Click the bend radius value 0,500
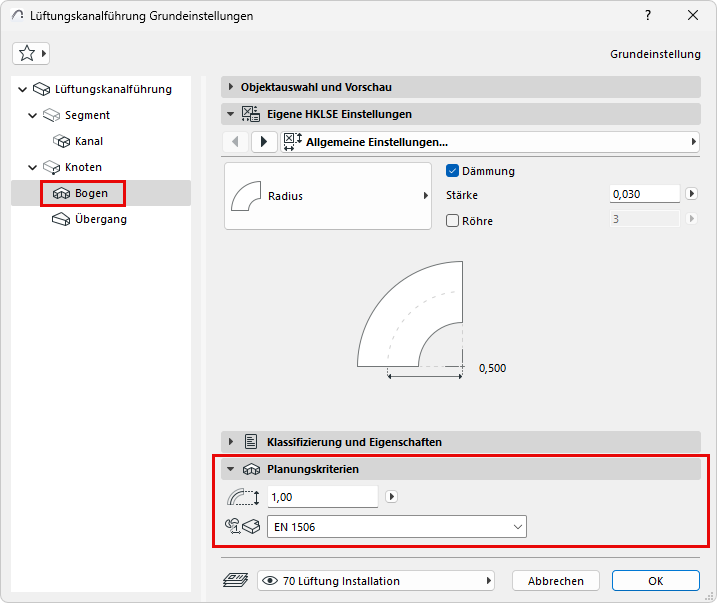 tap(492, 368)
